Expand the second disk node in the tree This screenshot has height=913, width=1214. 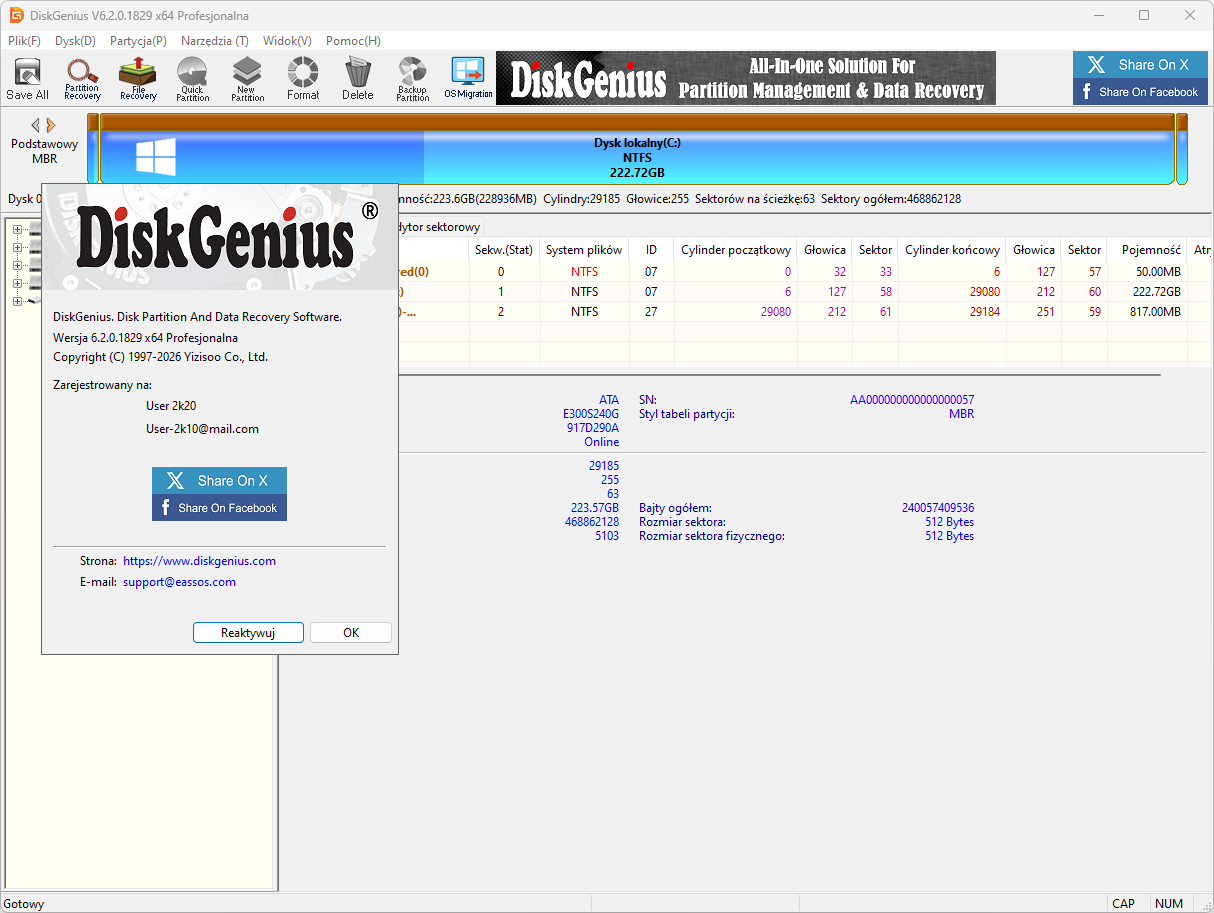coord(17,247)
